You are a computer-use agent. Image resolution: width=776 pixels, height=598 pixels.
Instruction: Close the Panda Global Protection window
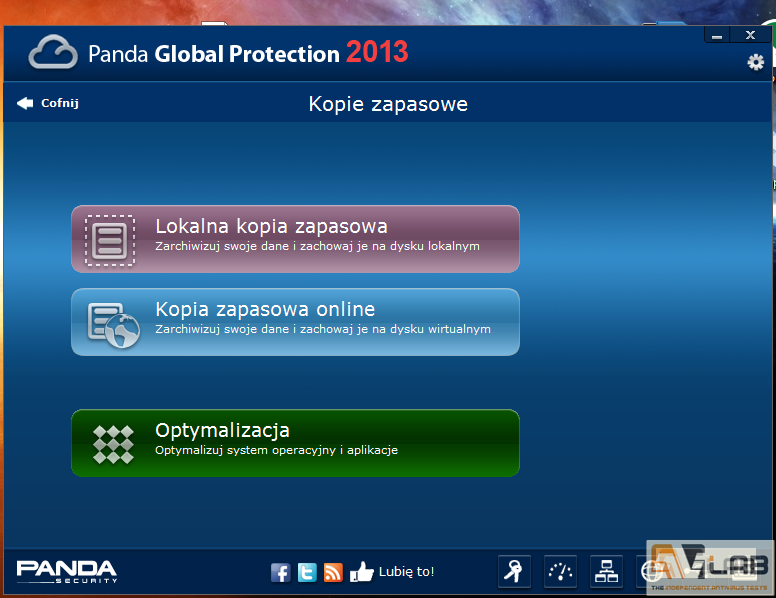click(x=750, y=36)
